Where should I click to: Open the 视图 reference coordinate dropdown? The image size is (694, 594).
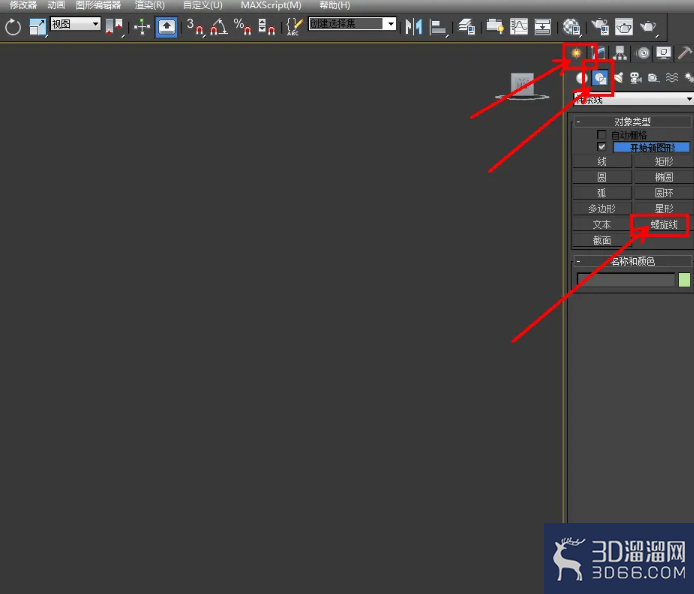[76, 24]
